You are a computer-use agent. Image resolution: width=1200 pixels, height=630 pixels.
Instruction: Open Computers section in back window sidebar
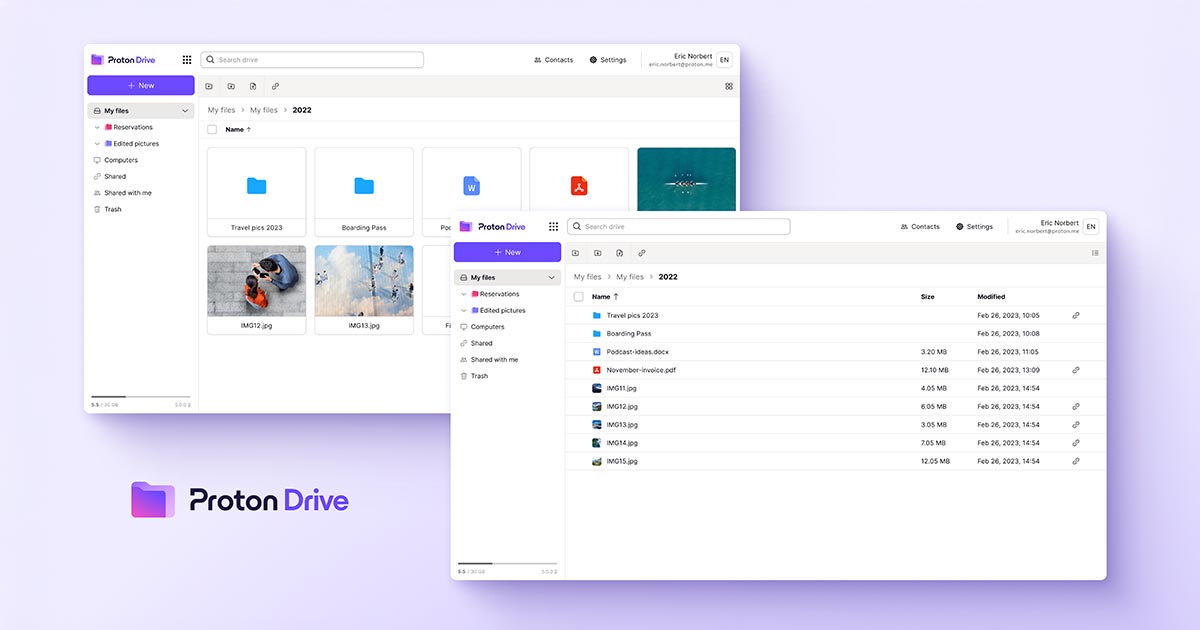click(x=121, y=160)
